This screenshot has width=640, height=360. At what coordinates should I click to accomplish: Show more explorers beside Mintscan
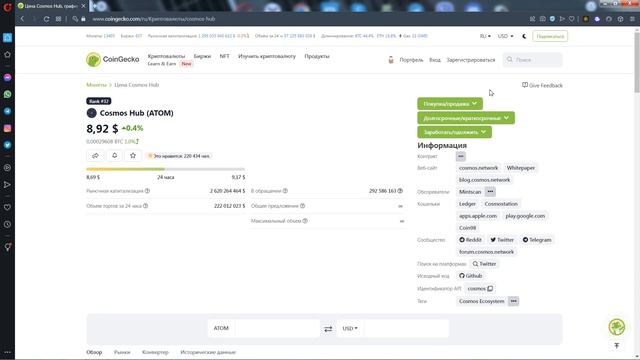(x=490, y=192)
